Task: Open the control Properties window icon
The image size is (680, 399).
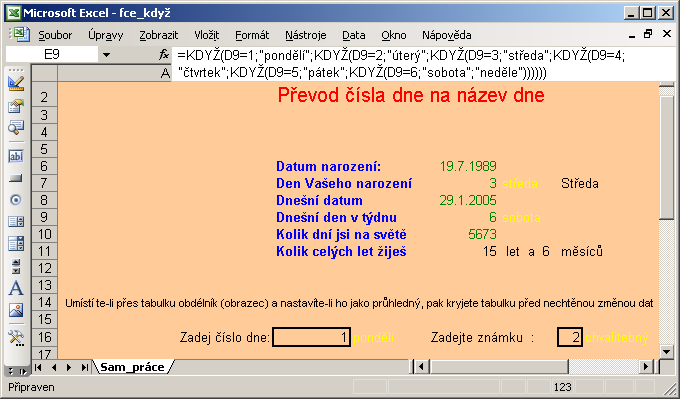Action: [x=16, y=106]
